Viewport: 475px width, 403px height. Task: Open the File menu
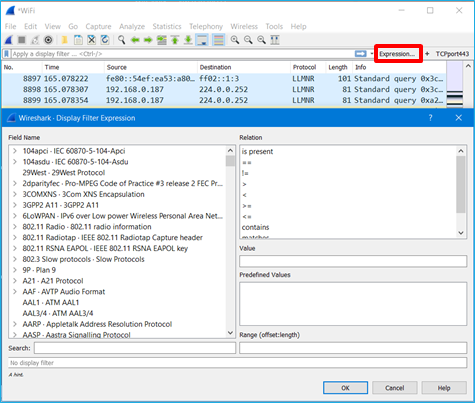point(10,26)
